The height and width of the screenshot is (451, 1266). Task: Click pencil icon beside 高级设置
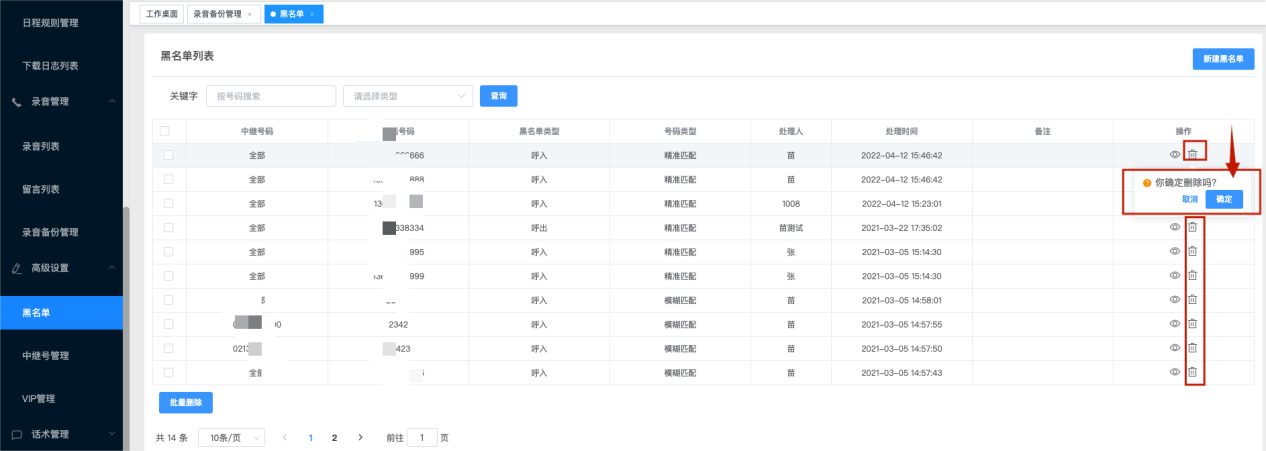coord(17,268)
